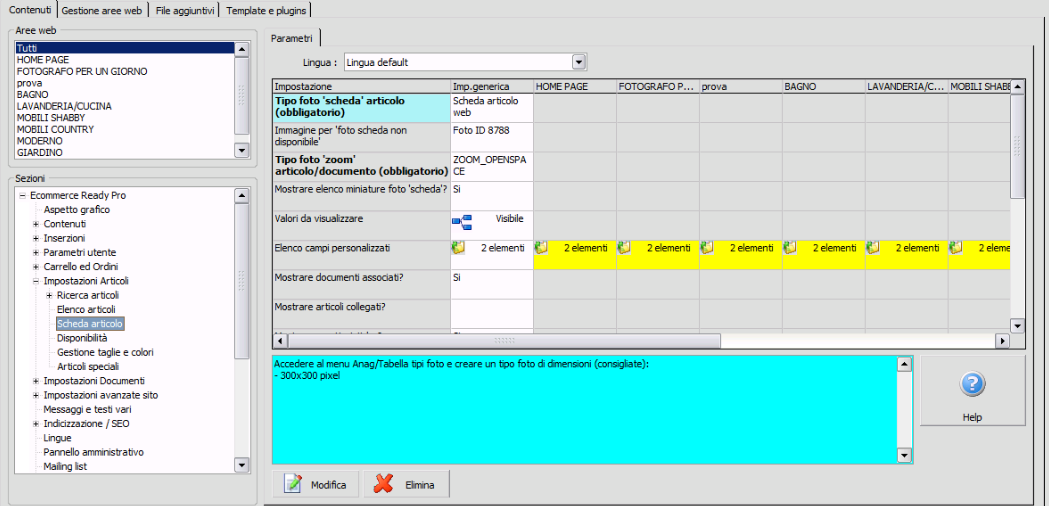This screenshot has width=1049, height=506.
Task: Click folder icon in MOBILI SHABBY column cell
Action: point(956,248)
